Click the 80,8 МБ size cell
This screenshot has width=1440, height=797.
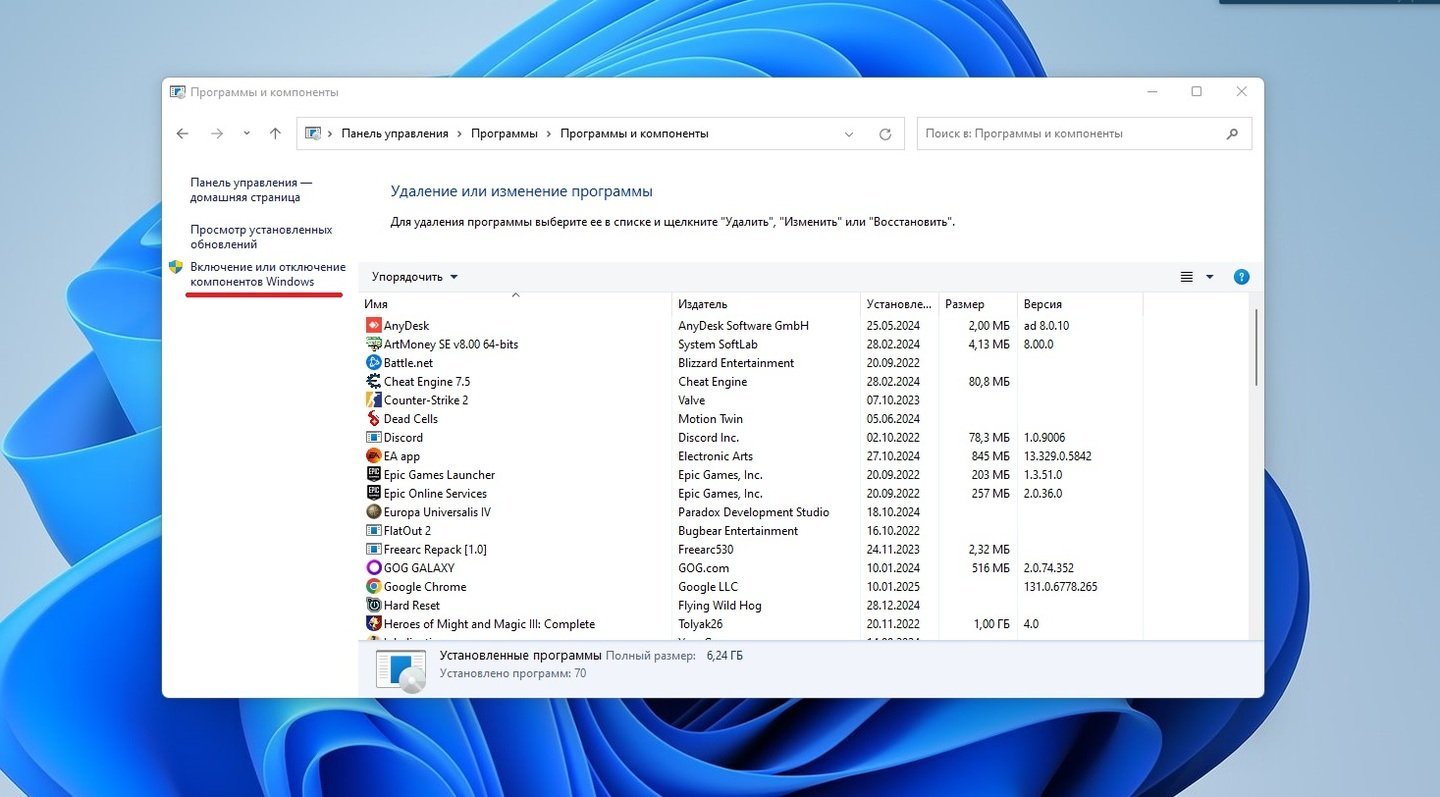[988, 381]
